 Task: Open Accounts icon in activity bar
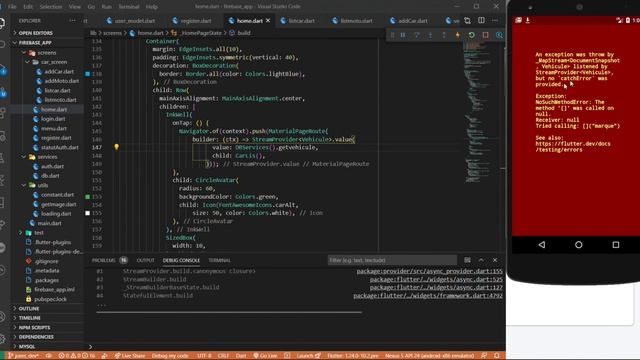pos(2,316)
